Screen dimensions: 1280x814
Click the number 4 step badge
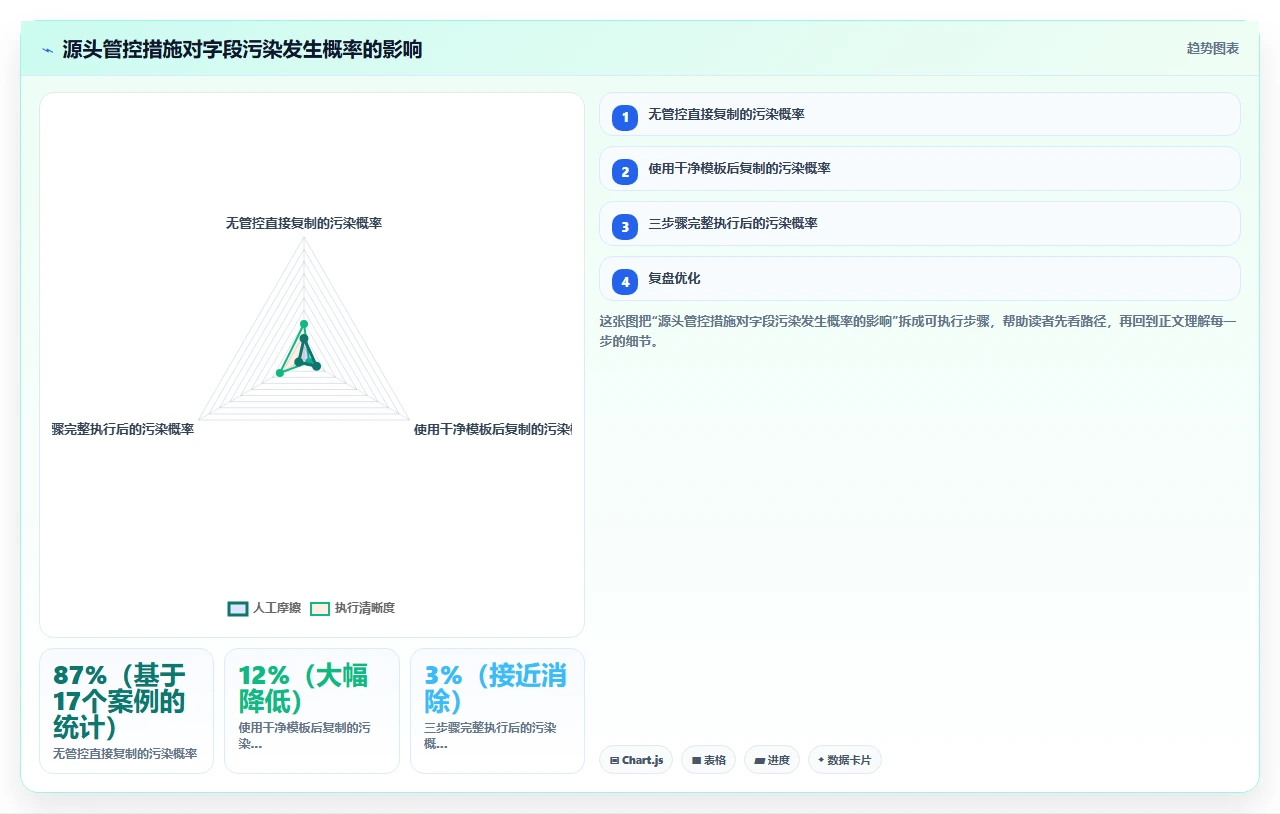coord(625,282)
